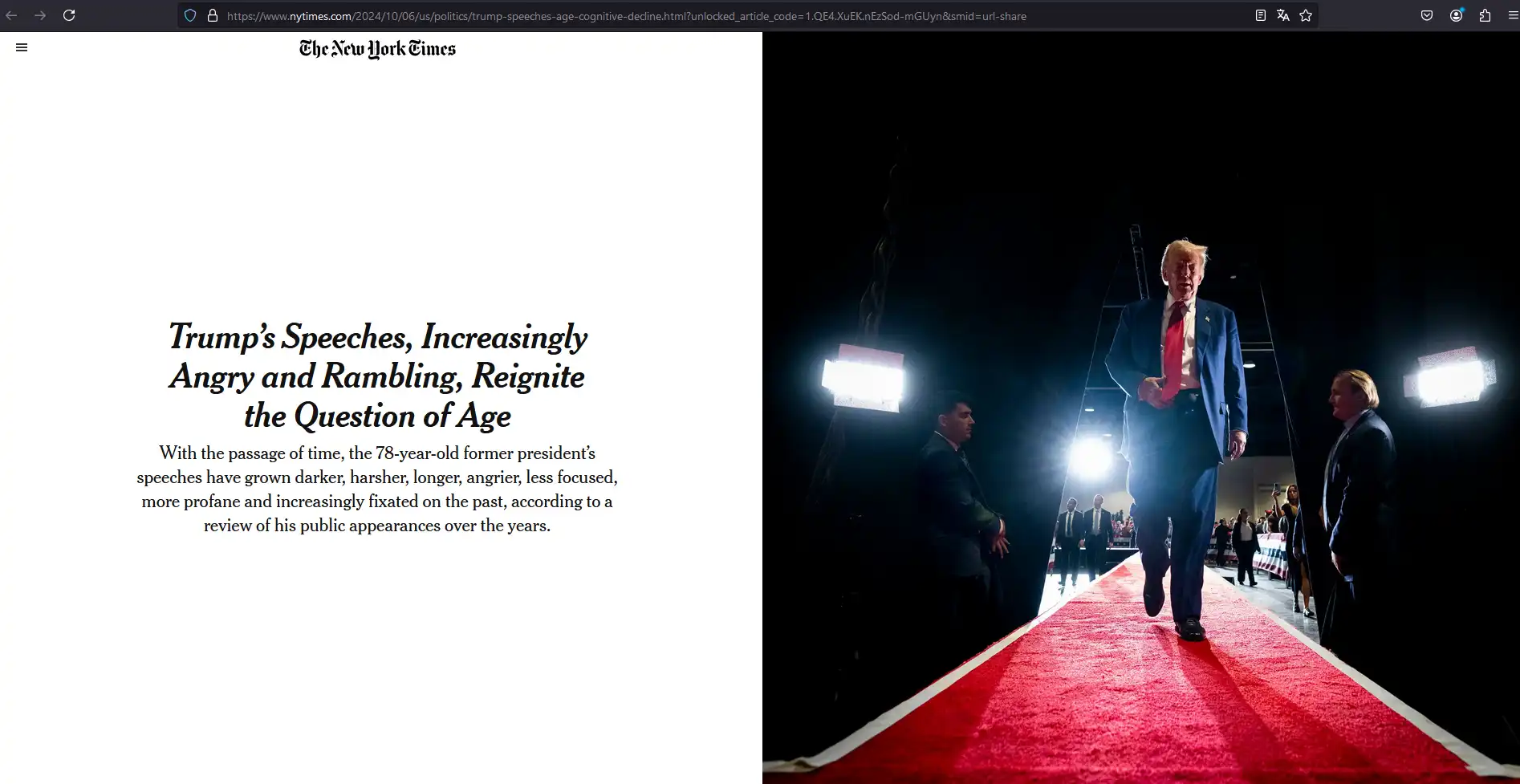Save article to Pocket
Viewport: 1520px width, 784px height.
[x=1426, y=15]
